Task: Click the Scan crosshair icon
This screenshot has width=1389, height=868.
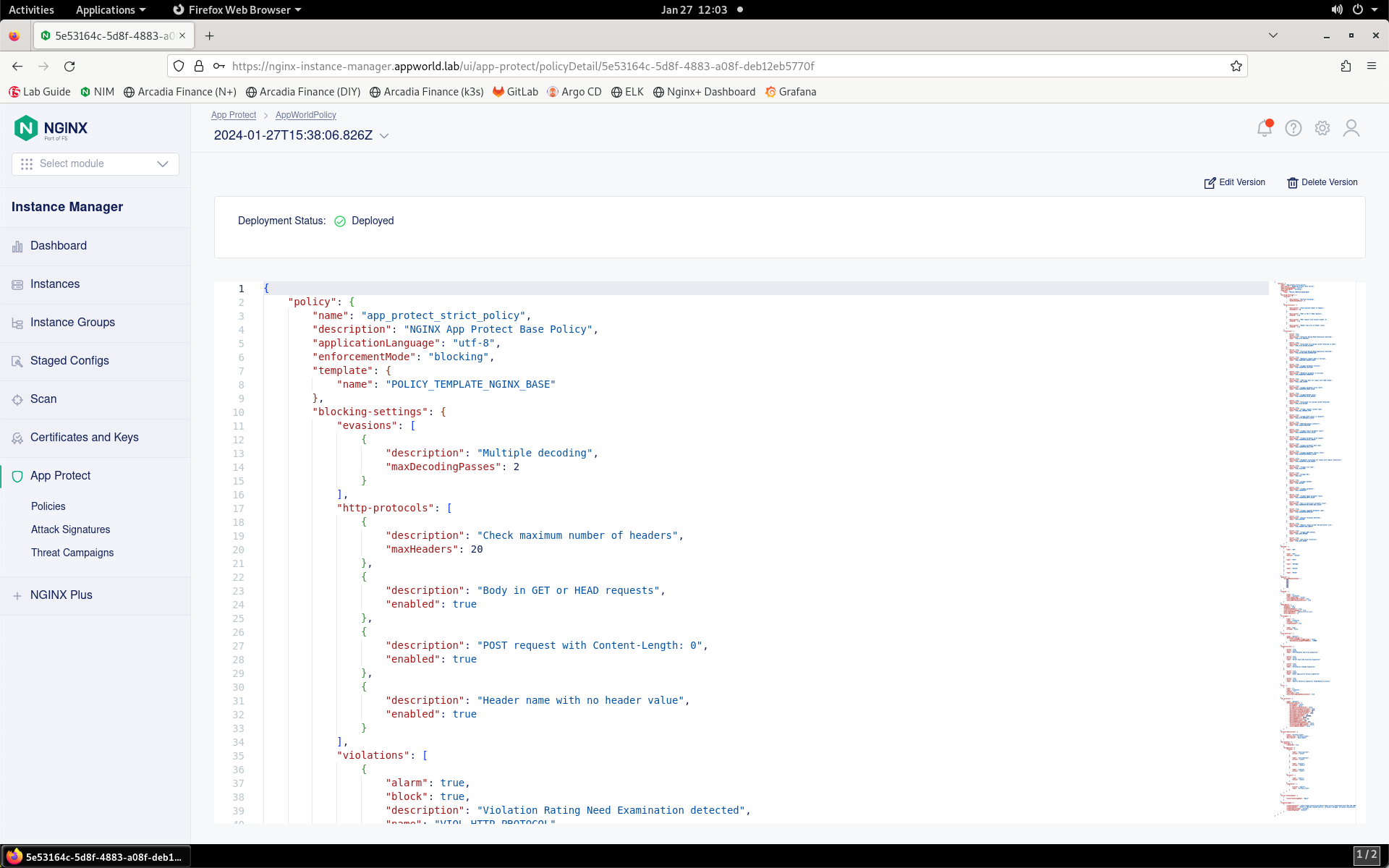Action: pos(17,400)
